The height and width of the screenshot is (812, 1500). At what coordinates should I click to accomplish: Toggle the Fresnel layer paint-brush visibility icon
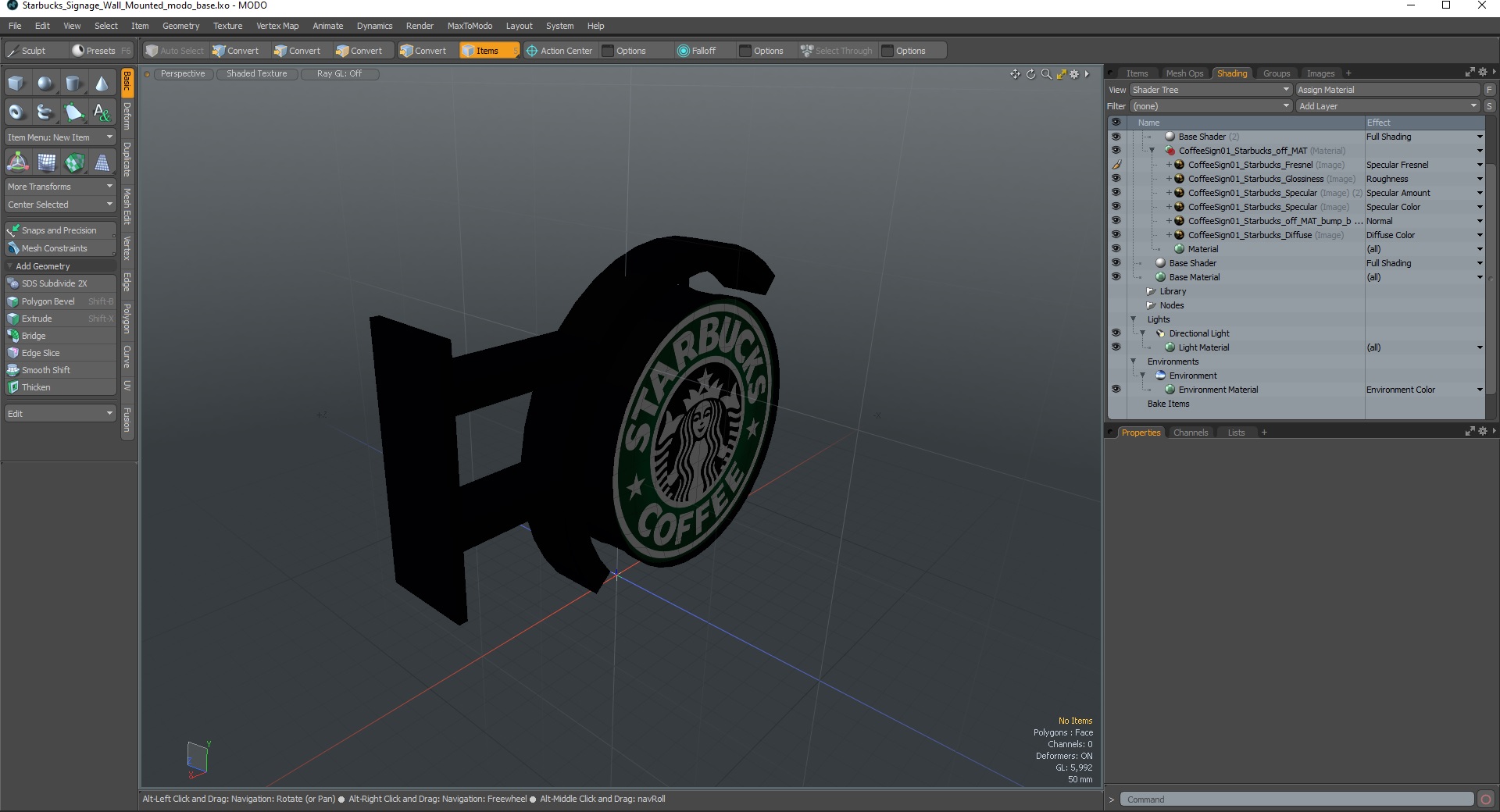pyautogui.click(x=1116, y=165)
